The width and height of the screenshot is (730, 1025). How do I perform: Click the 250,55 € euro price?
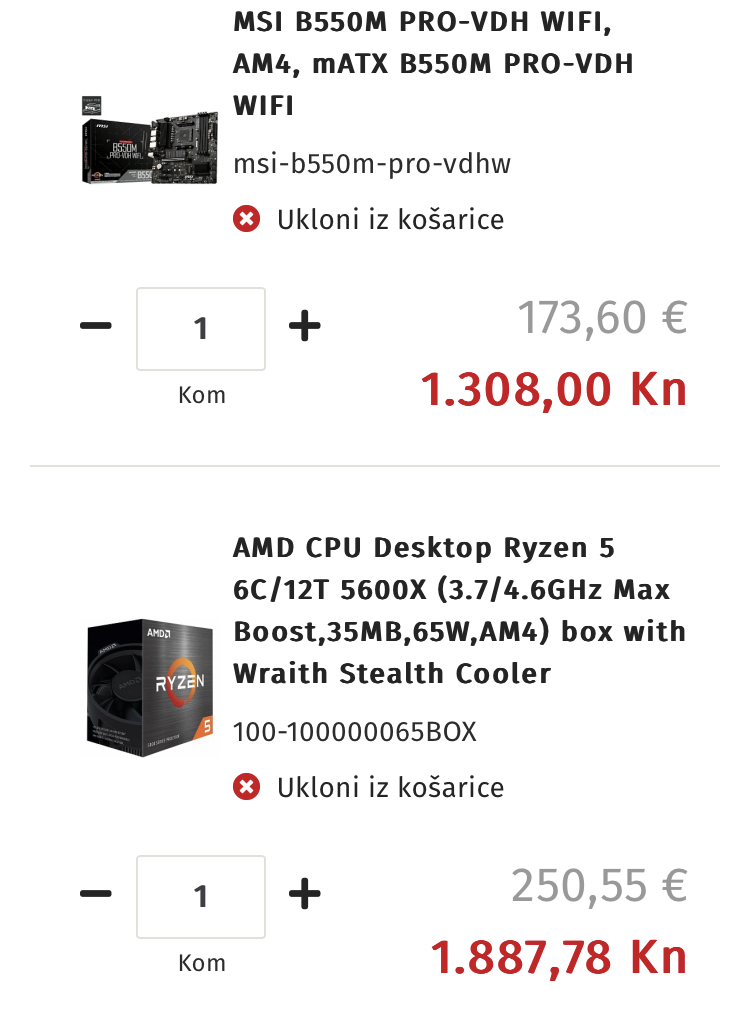tap(599, 885)
